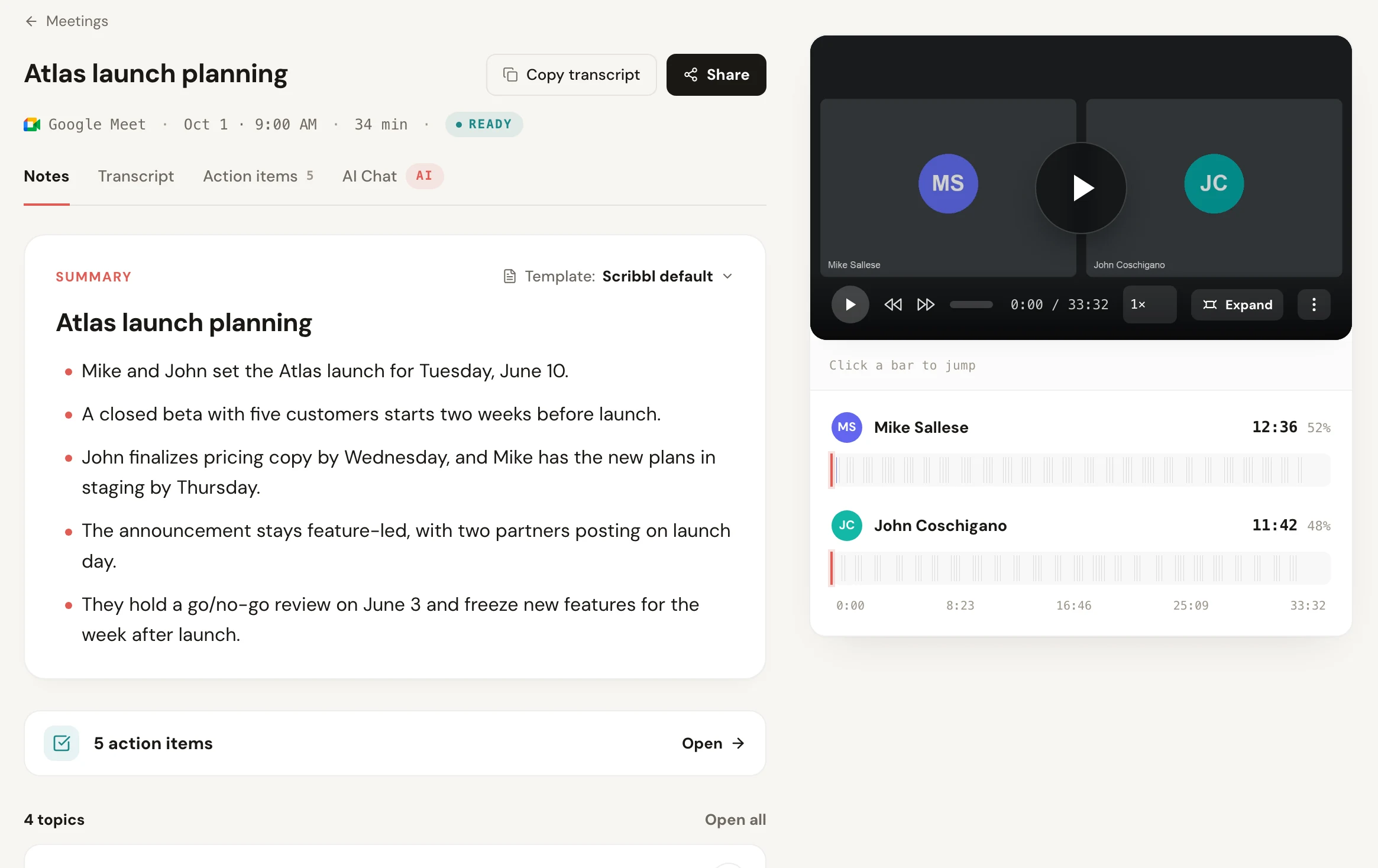
Task: Click the 16:46 timeline label
Action: pos(1073,605)
